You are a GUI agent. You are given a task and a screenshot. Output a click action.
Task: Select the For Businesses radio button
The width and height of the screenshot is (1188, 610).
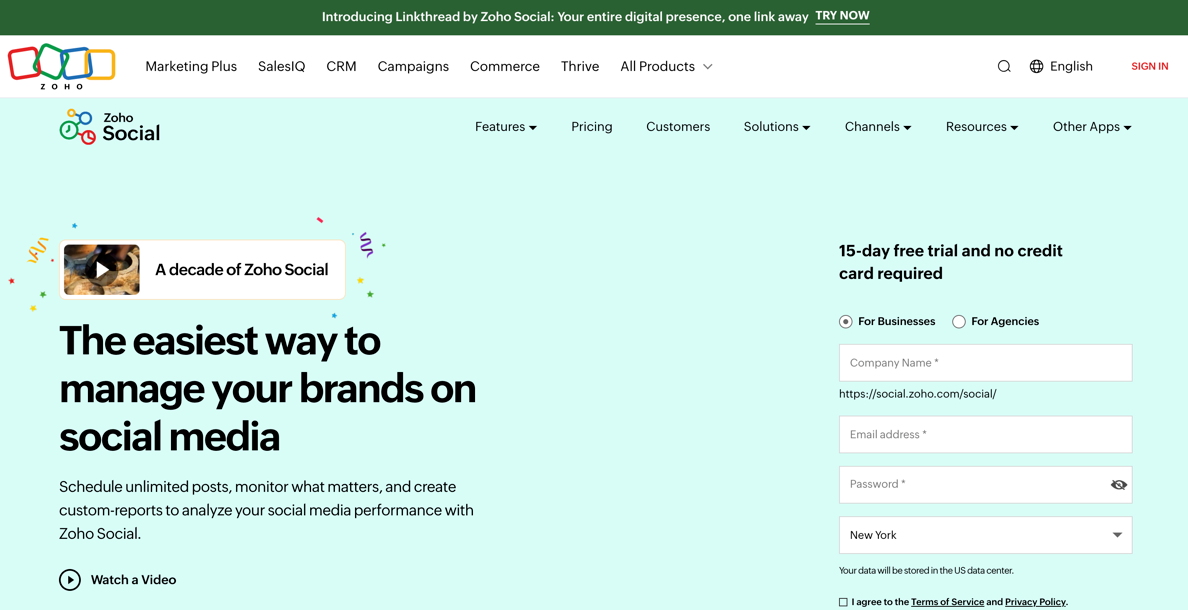tap(846, 322)
